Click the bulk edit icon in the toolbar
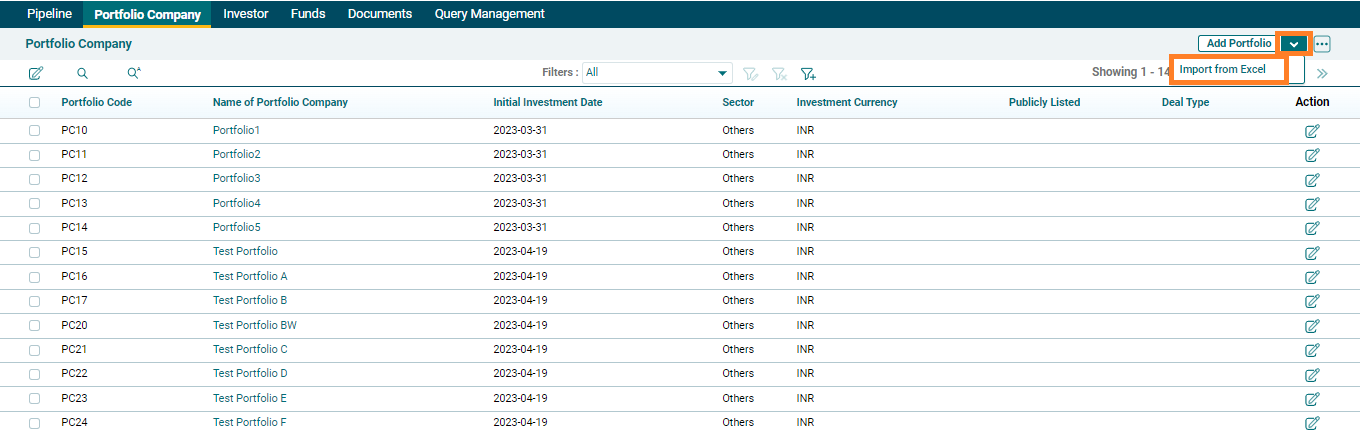Image resolution: width=1360 pixels, height=434 pixels. [x=36, y=73]
